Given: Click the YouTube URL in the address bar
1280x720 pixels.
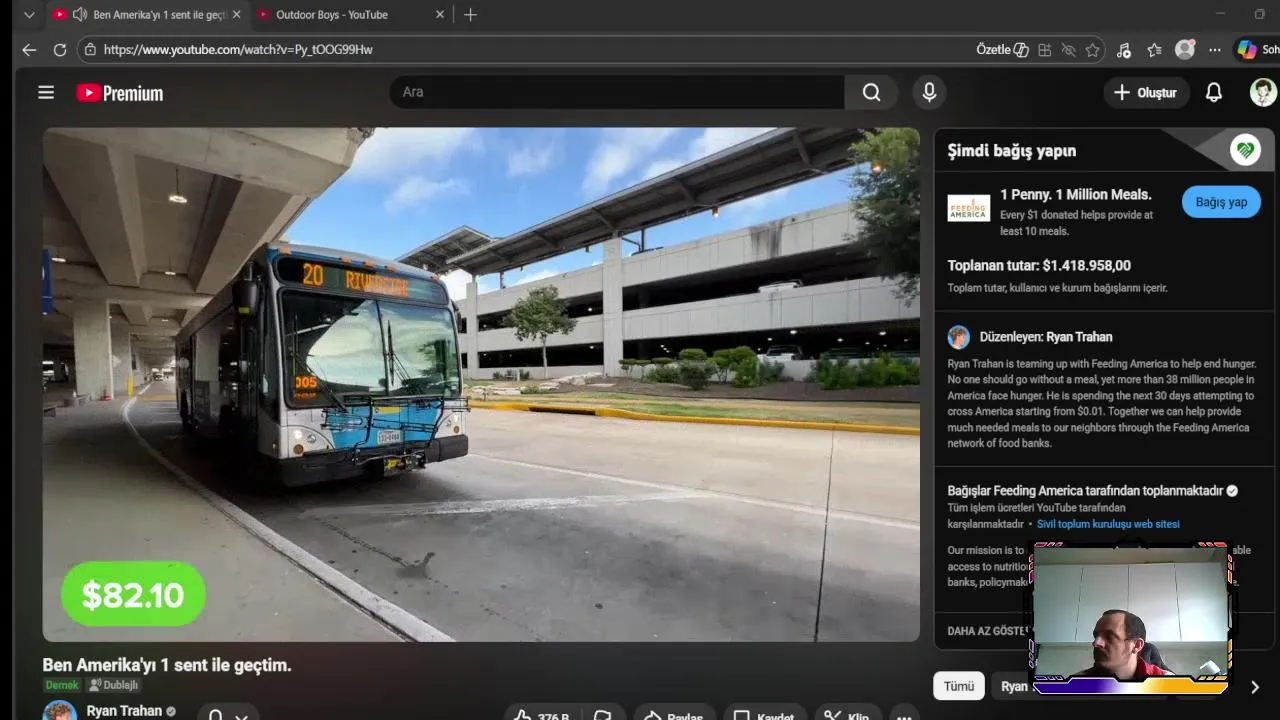Looking at the screenshot, I should [x=238, y=49].
